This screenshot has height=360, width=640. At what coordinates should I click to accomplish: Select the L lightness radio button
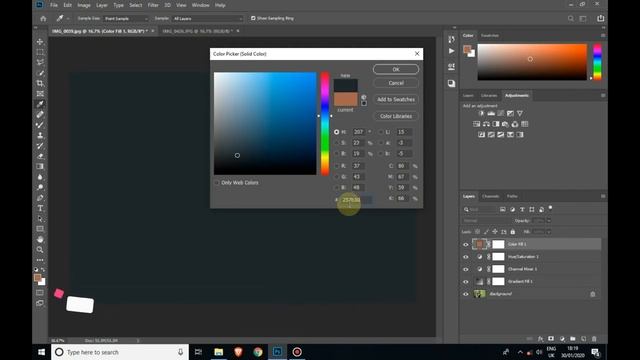(x=381, y=132)
